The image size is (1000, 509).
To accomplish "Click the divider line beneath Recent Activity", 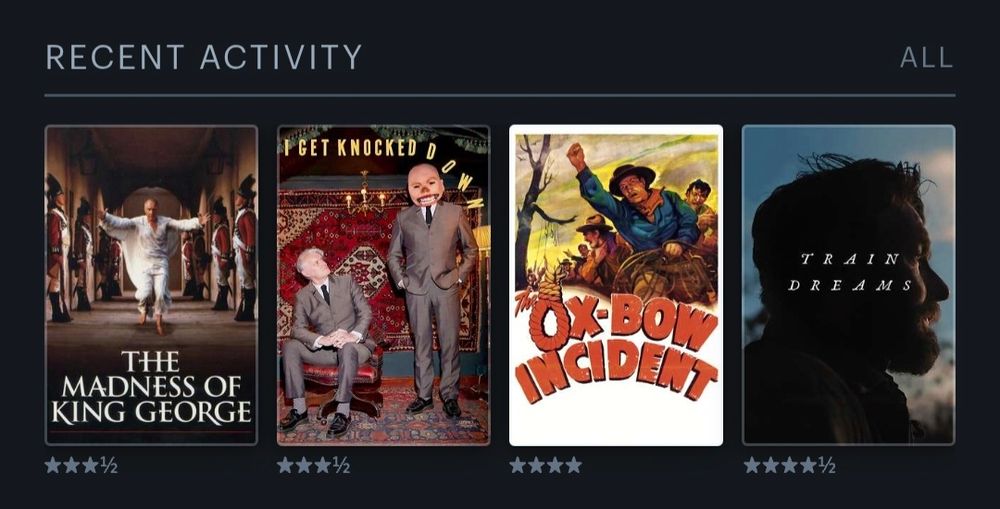I will point(500,96).
